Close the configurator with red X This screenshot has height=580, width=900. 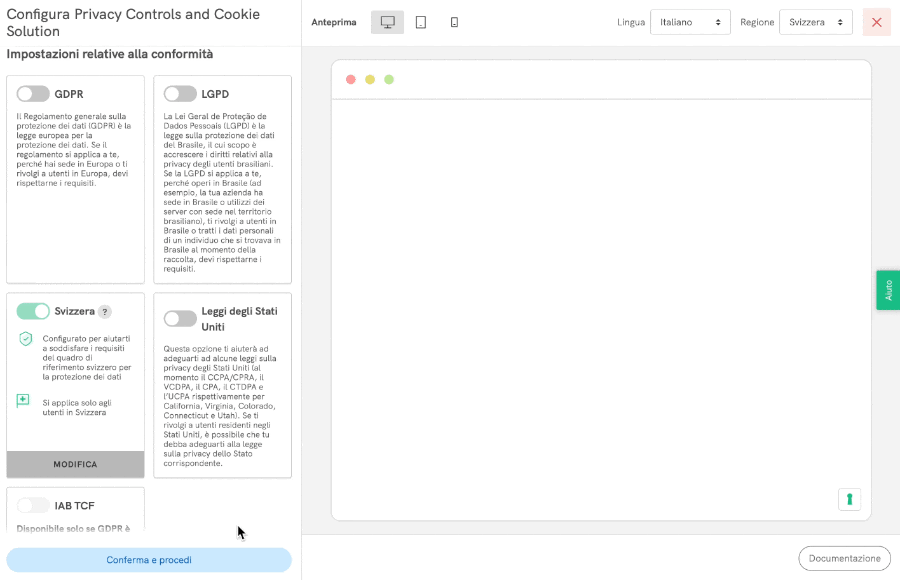coord(876,22)
